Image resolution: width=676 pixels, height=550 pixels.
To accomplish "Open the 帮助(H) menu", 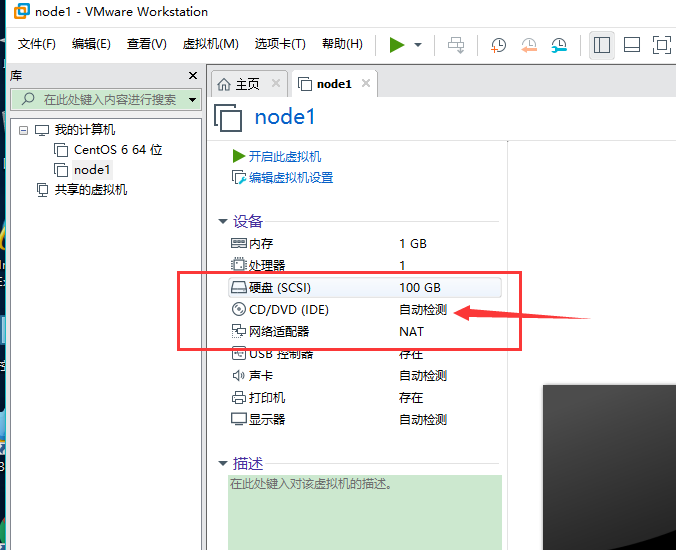I will click(x=342, y=44).
